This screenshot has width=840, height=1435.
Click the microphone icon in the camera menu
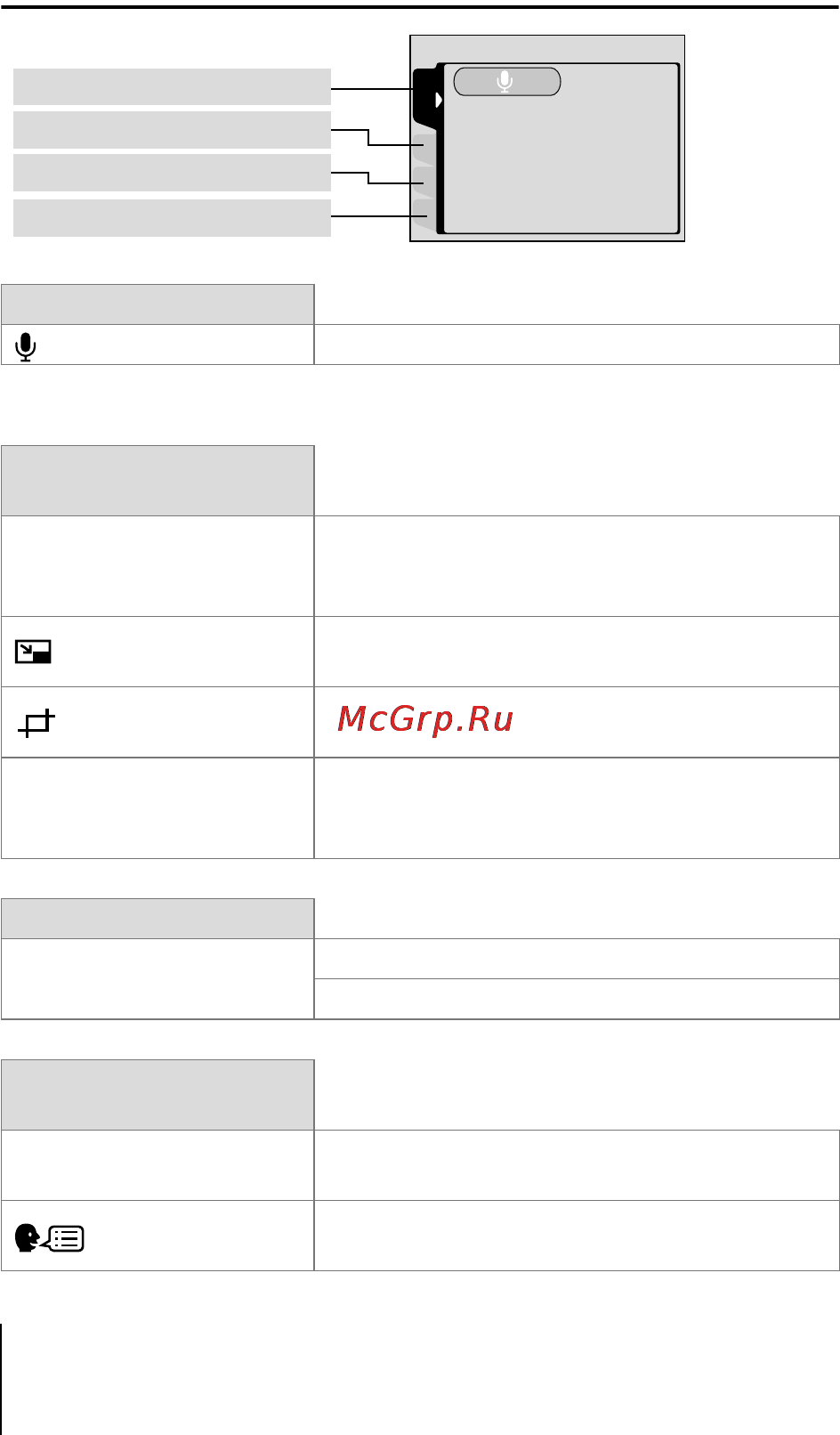(505, 81)
